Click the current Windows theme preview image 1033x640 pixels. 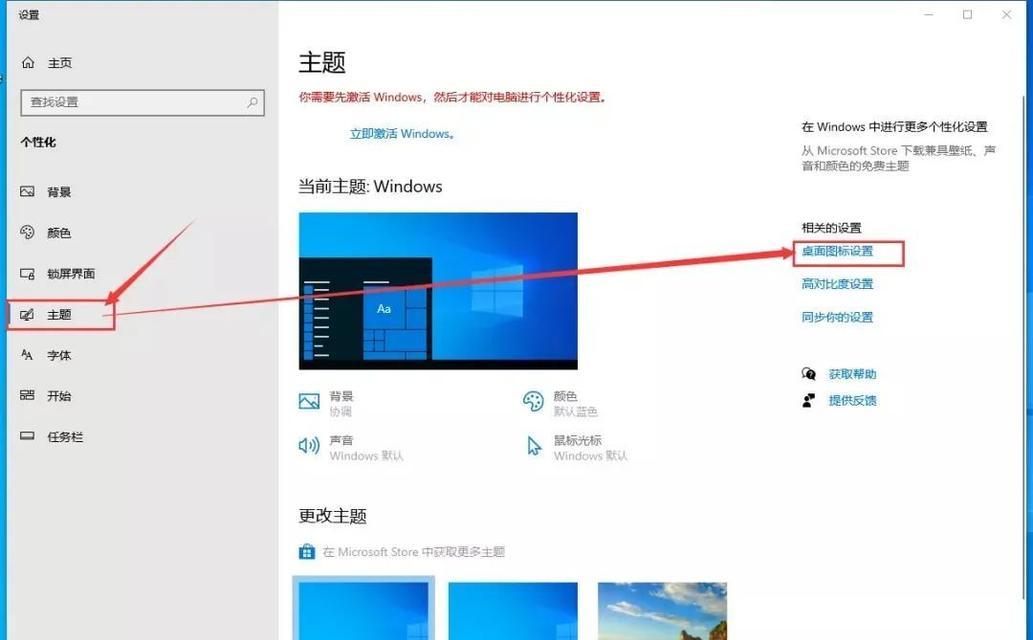[x=438, y=291]
